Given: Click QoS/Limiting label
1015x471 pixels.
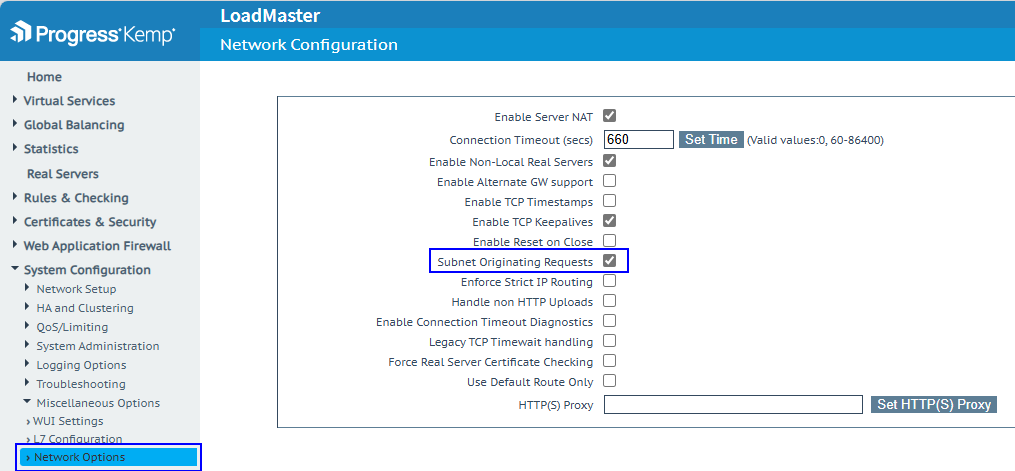Looking at the screenshot, I should (72, 327).
